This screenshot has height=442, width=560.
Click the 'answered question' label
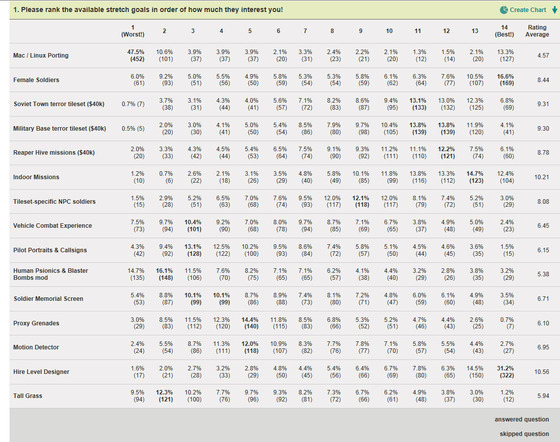[522, 420]
